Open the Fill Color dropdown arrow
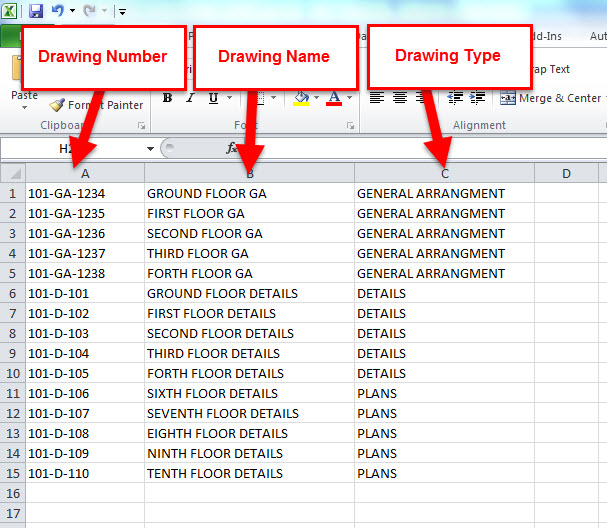 (x=316, y=98)
